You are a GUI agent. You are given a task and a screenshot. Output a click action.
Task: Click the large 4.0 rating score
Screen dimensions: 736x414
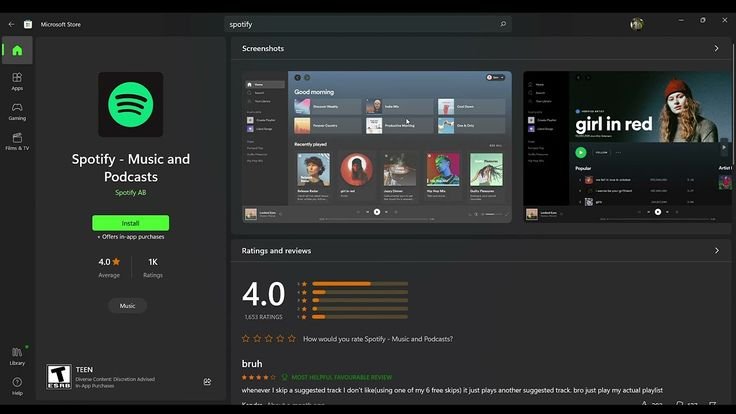(x=263, y=294)
